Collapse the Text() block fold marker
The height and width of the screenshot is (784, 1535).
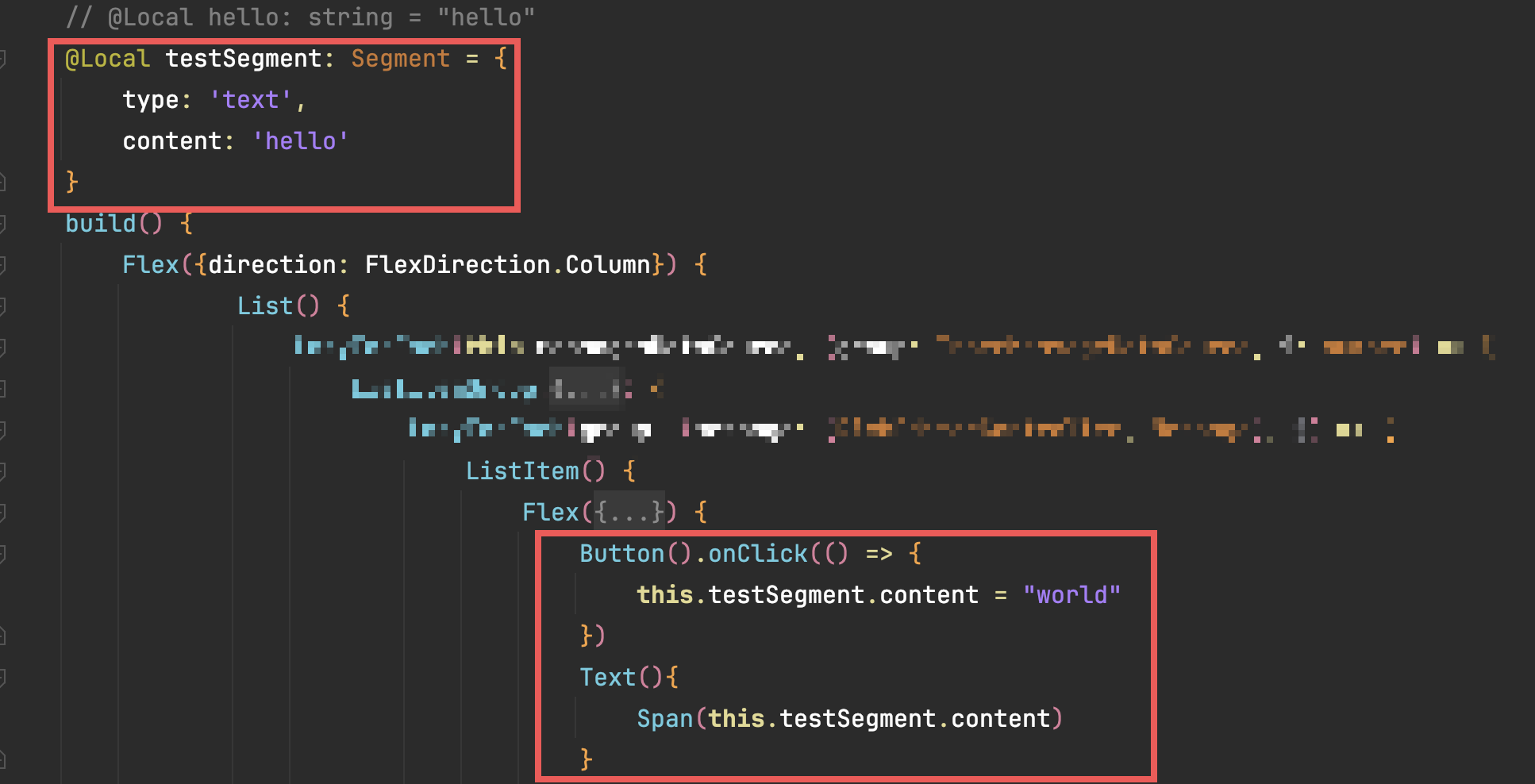[2, 678]
